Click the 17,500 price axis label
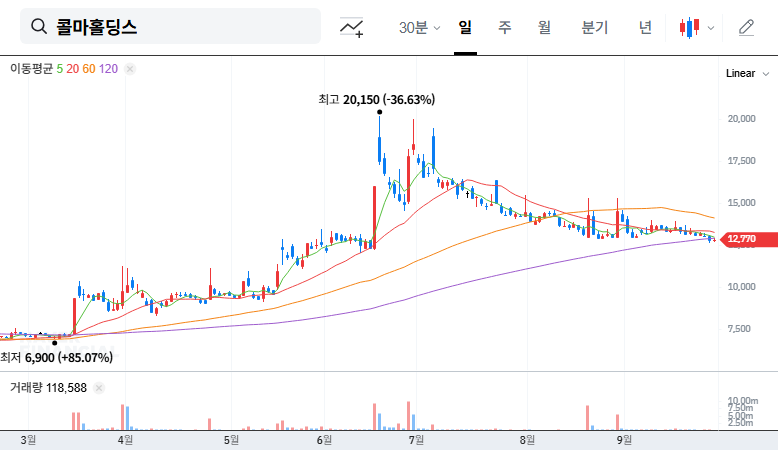 click(x=741, y=161)
